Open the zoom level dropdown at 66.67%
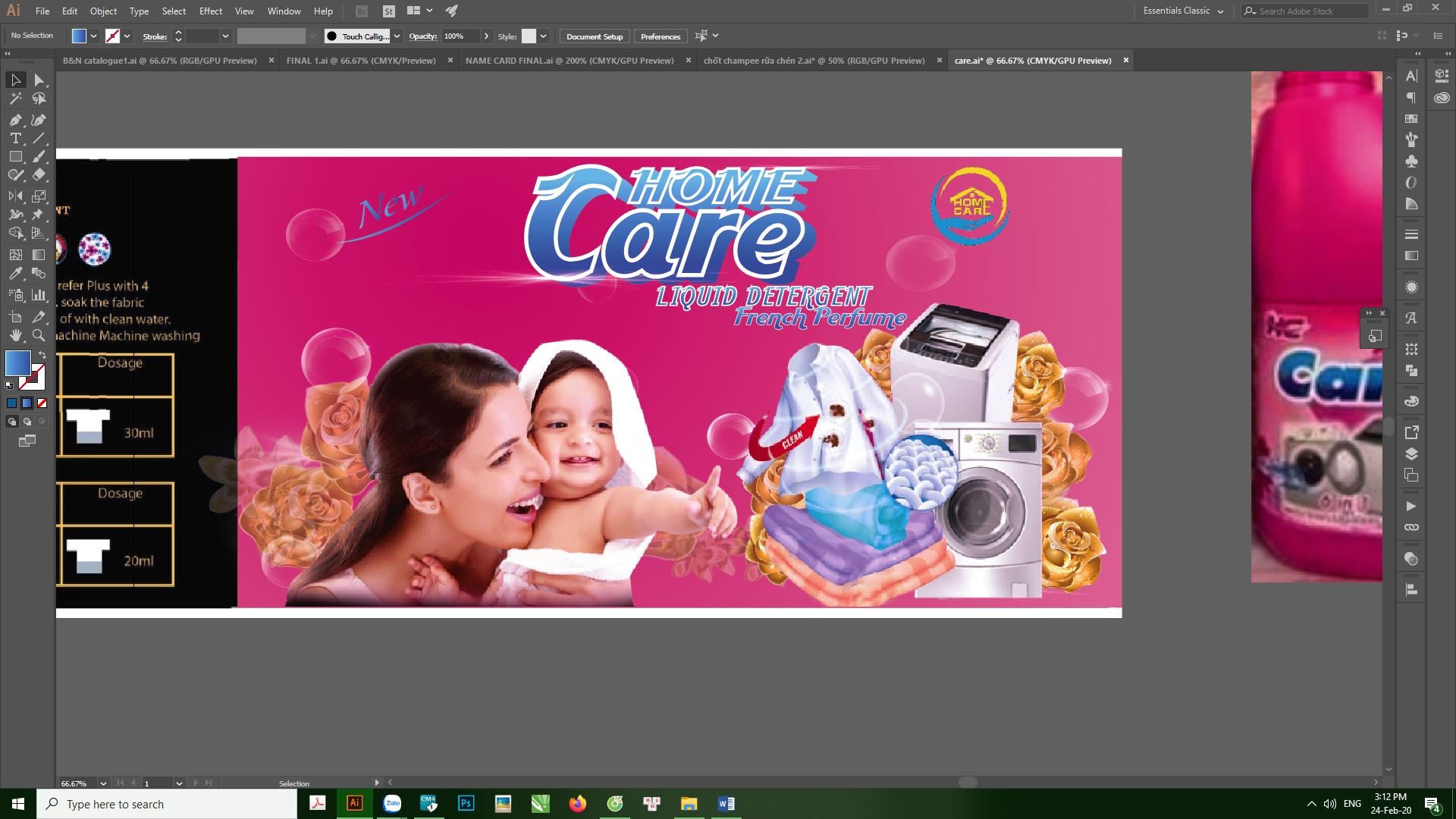The image size is (1456, 819). [x=102, y=783]
